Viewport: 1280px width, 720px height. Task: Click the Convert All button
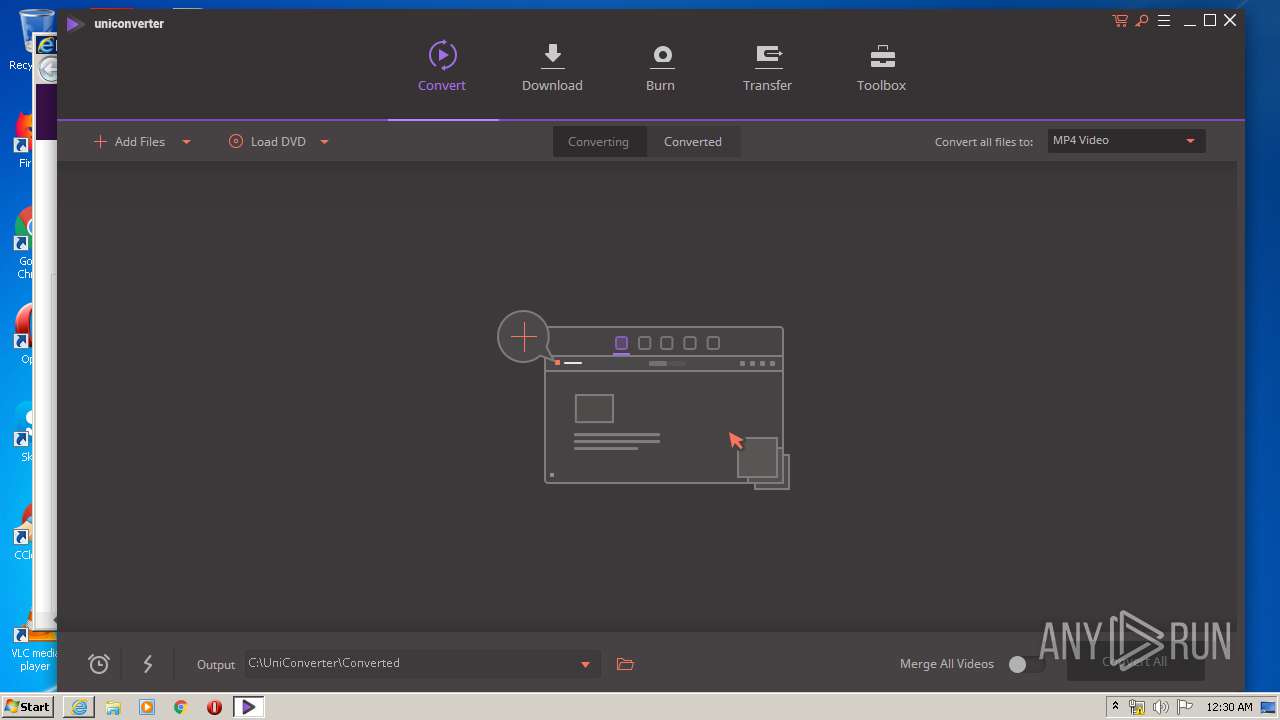click(x=1135, y=662)
